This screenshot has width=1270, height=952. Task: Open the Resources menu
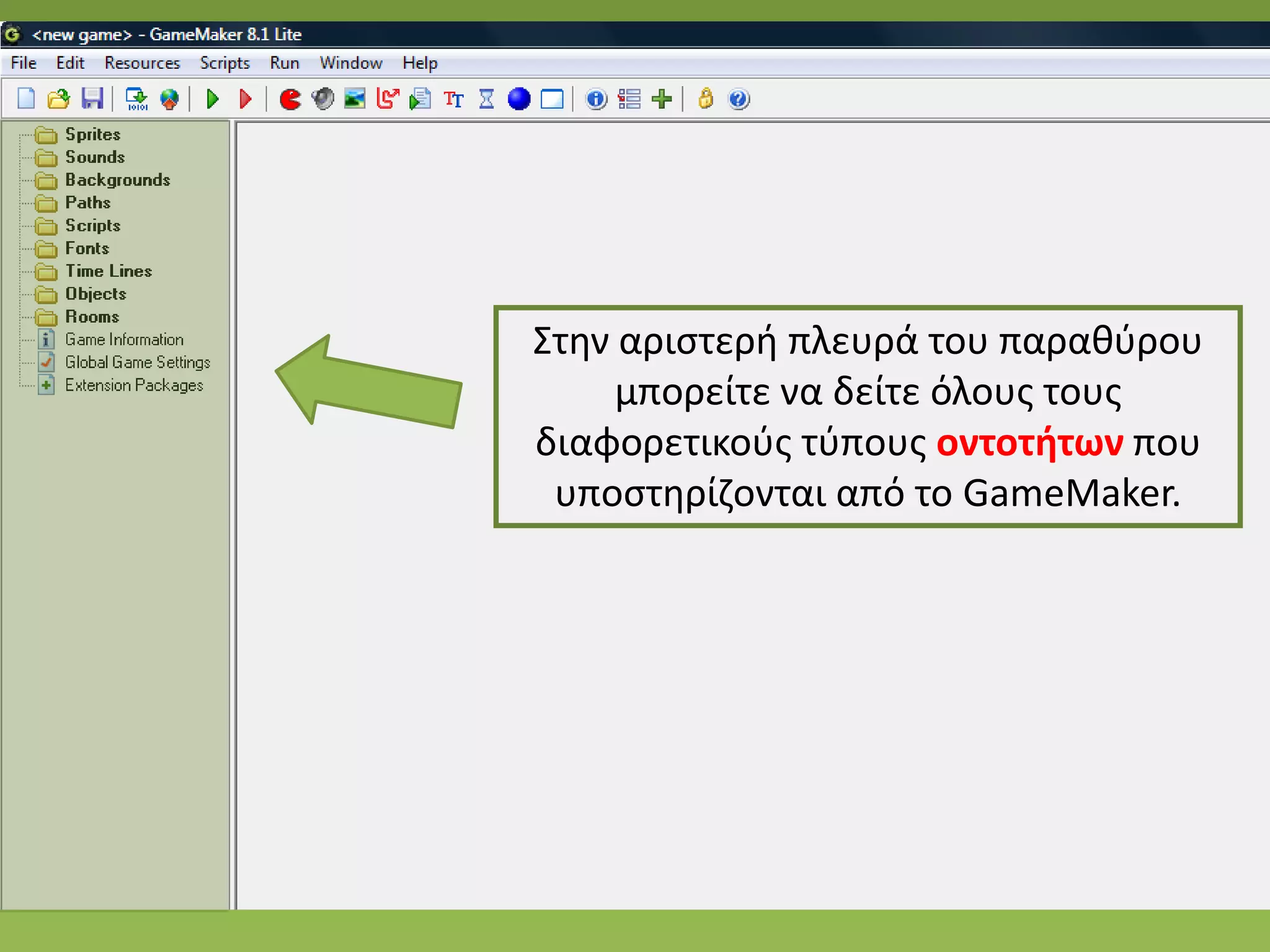(x=142, y=63)
